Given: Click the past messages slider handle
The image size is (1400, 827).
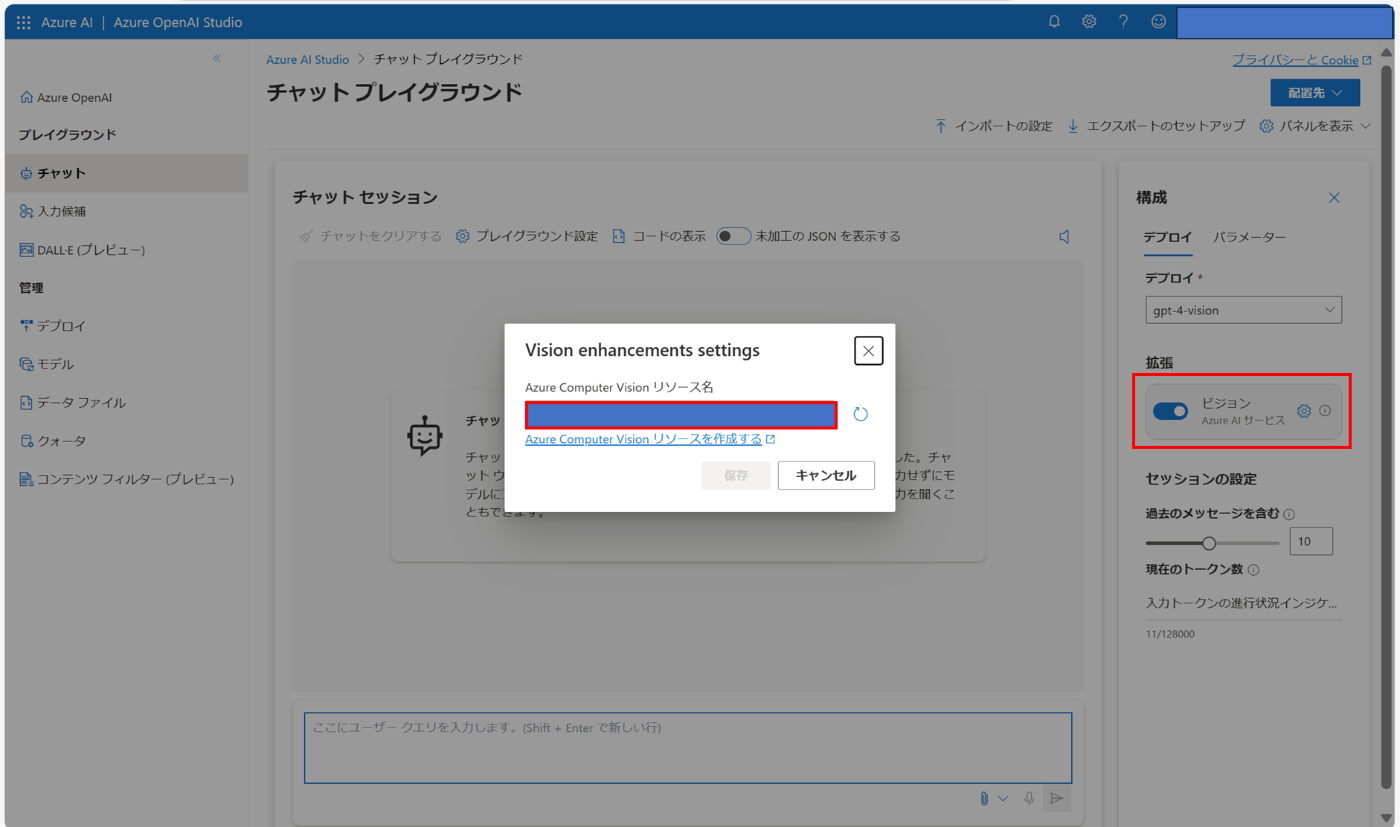Looking at the screenshot, I should click(x=1209, y=543).
